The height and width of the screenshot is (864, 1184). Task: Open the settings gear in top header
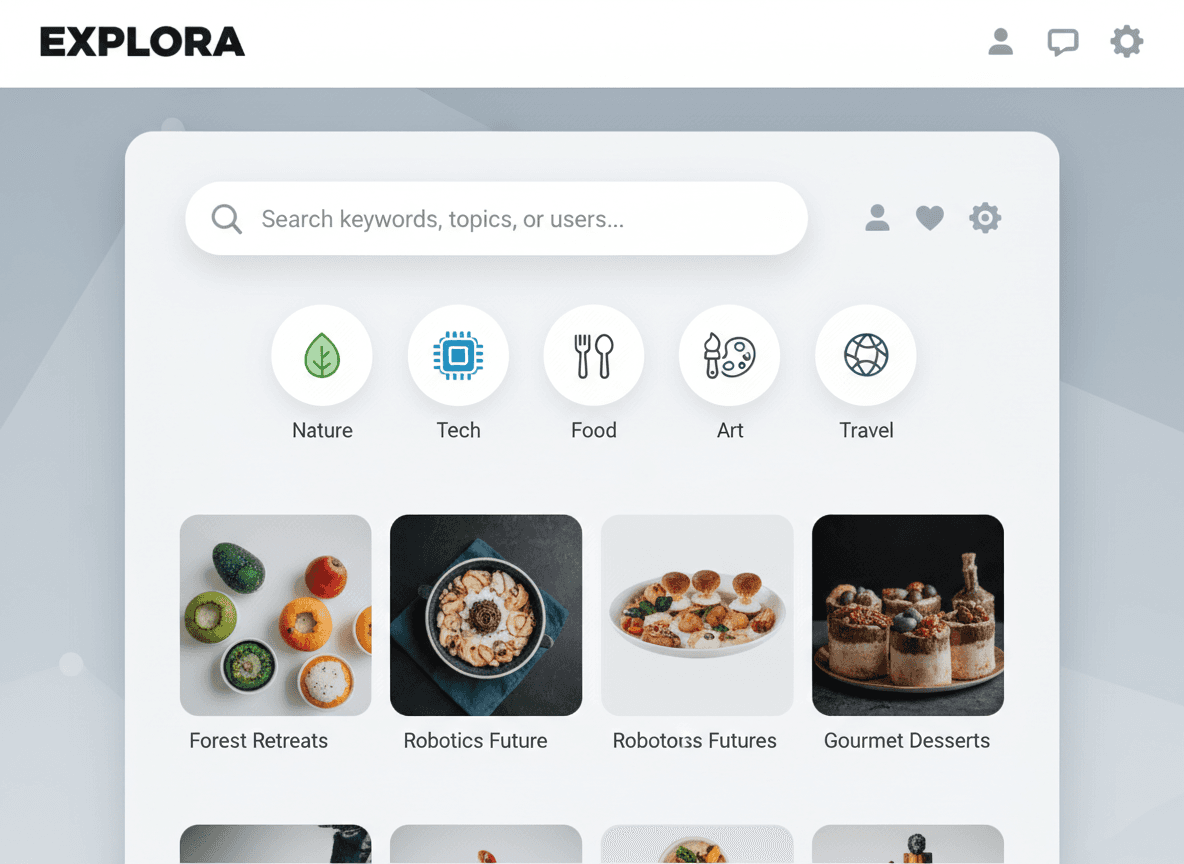click(x=1126, y=42)
